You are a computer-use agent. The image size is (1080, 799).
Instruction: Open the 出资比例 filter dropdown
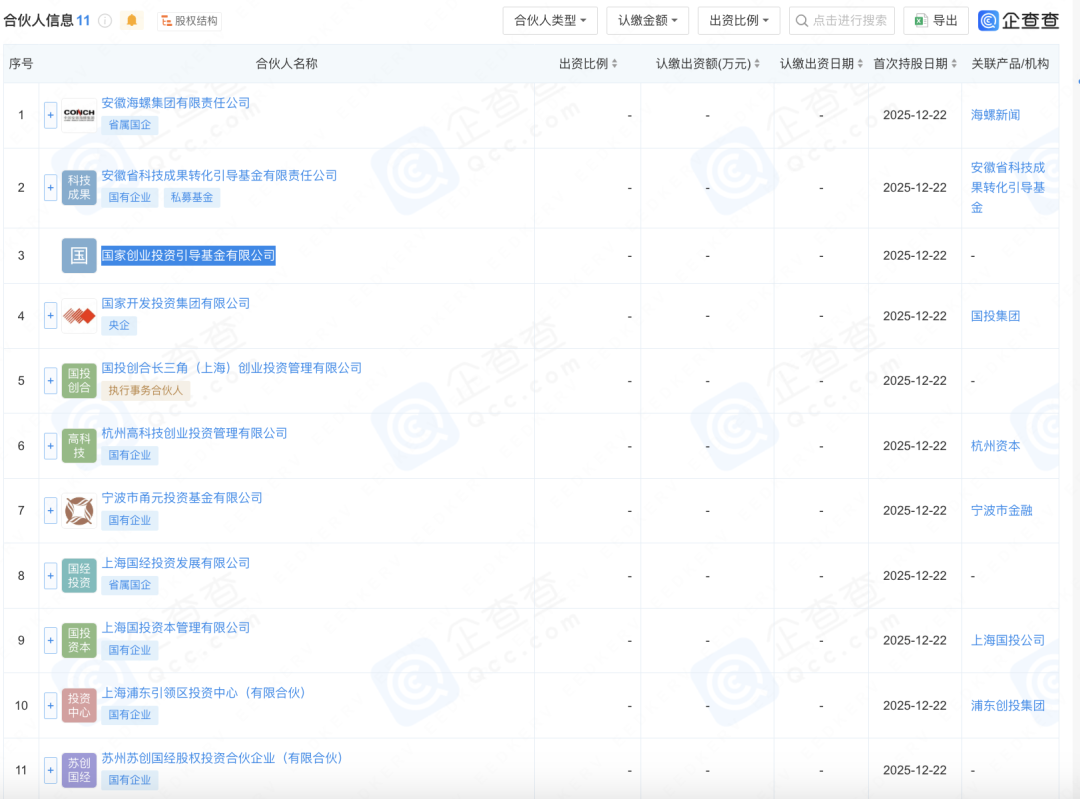coord(737,20)
